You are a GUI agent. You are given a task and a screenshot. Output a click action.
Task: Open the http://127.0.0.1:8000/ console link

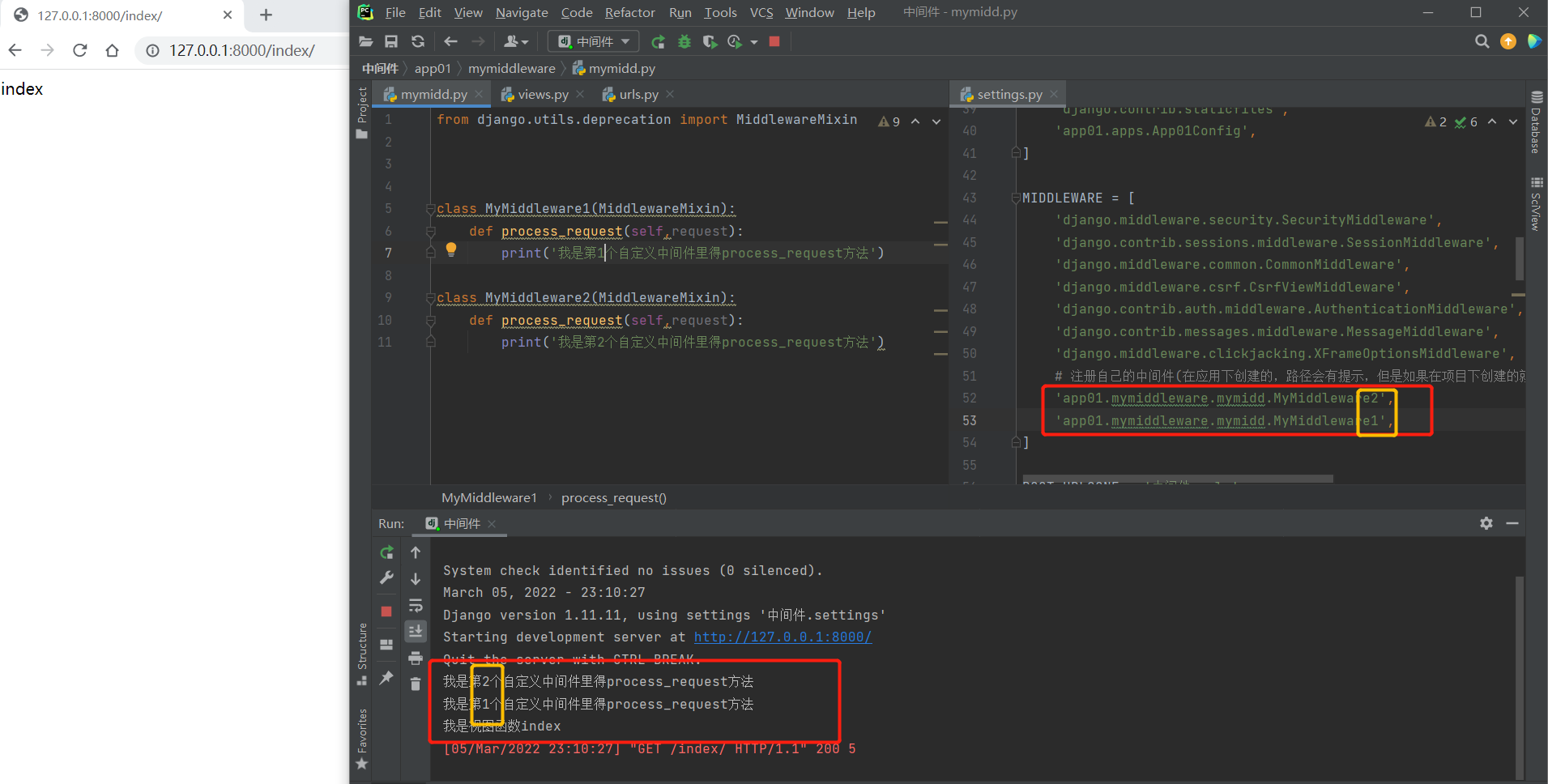point(783,637)
